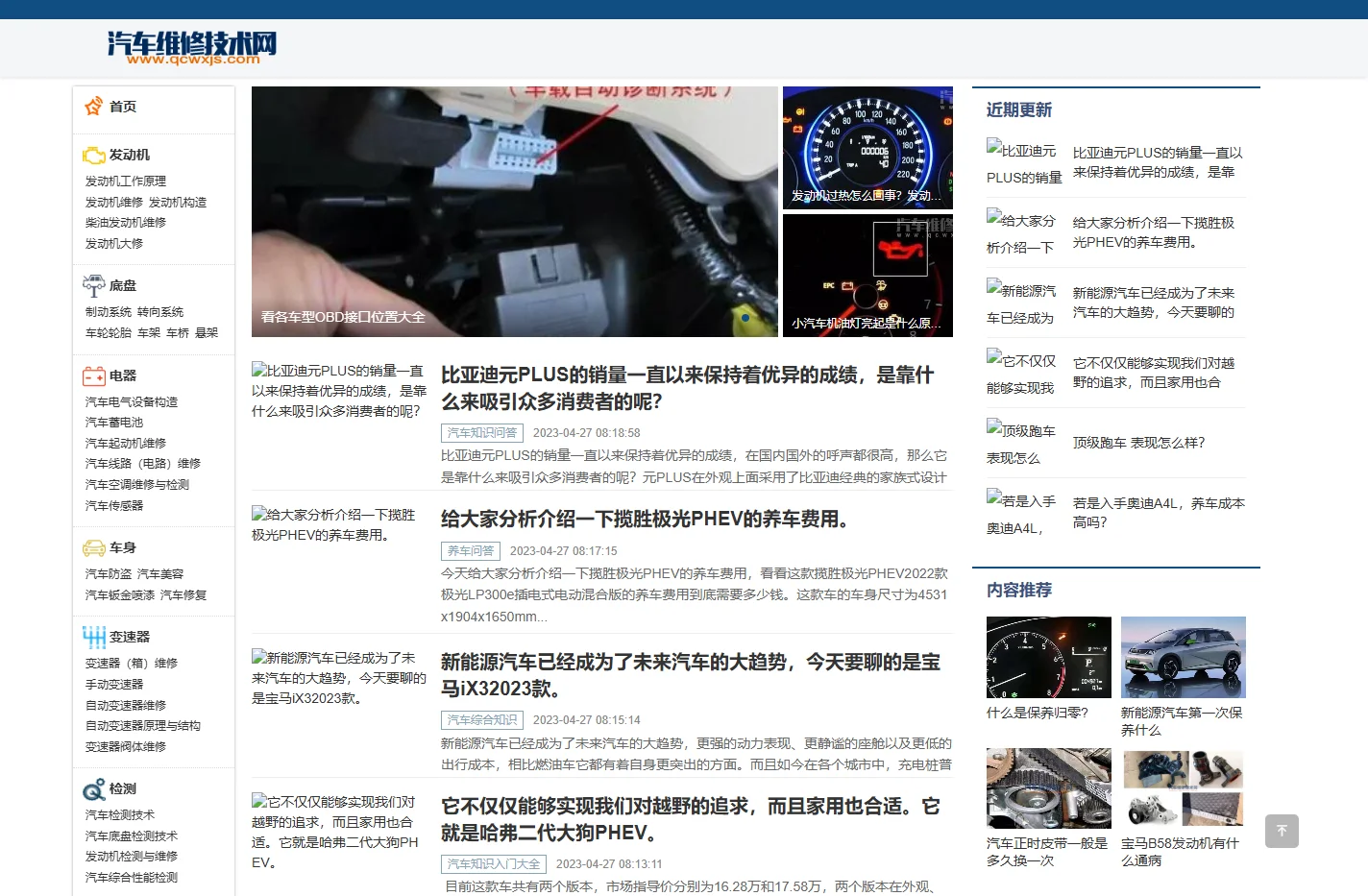The height and width of the screenshot is (896, 1368).
Task: Open the 变速器 sidebar heading
Action: [x=130, y=637]
